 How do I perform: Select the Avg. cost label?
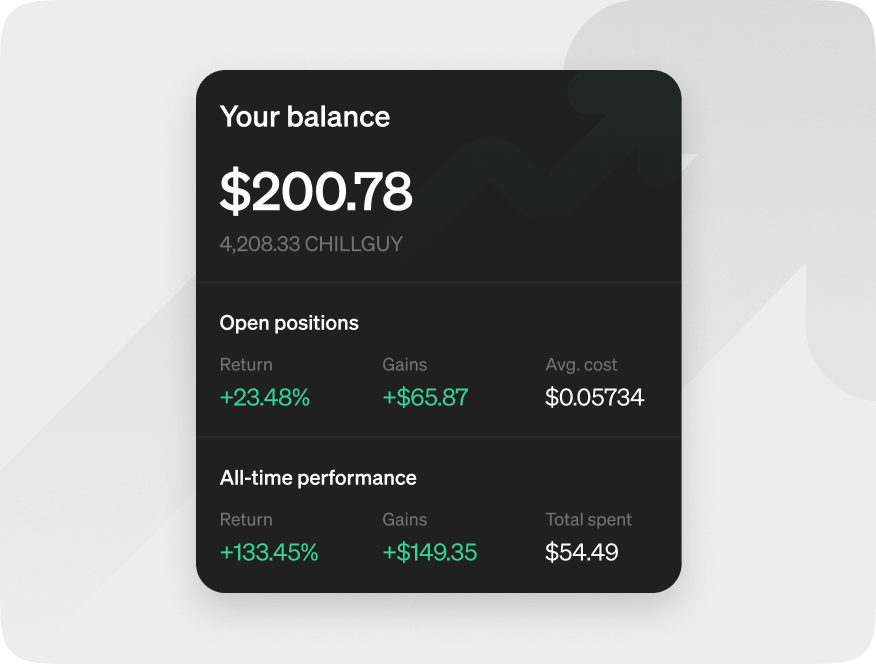(581, 365)
